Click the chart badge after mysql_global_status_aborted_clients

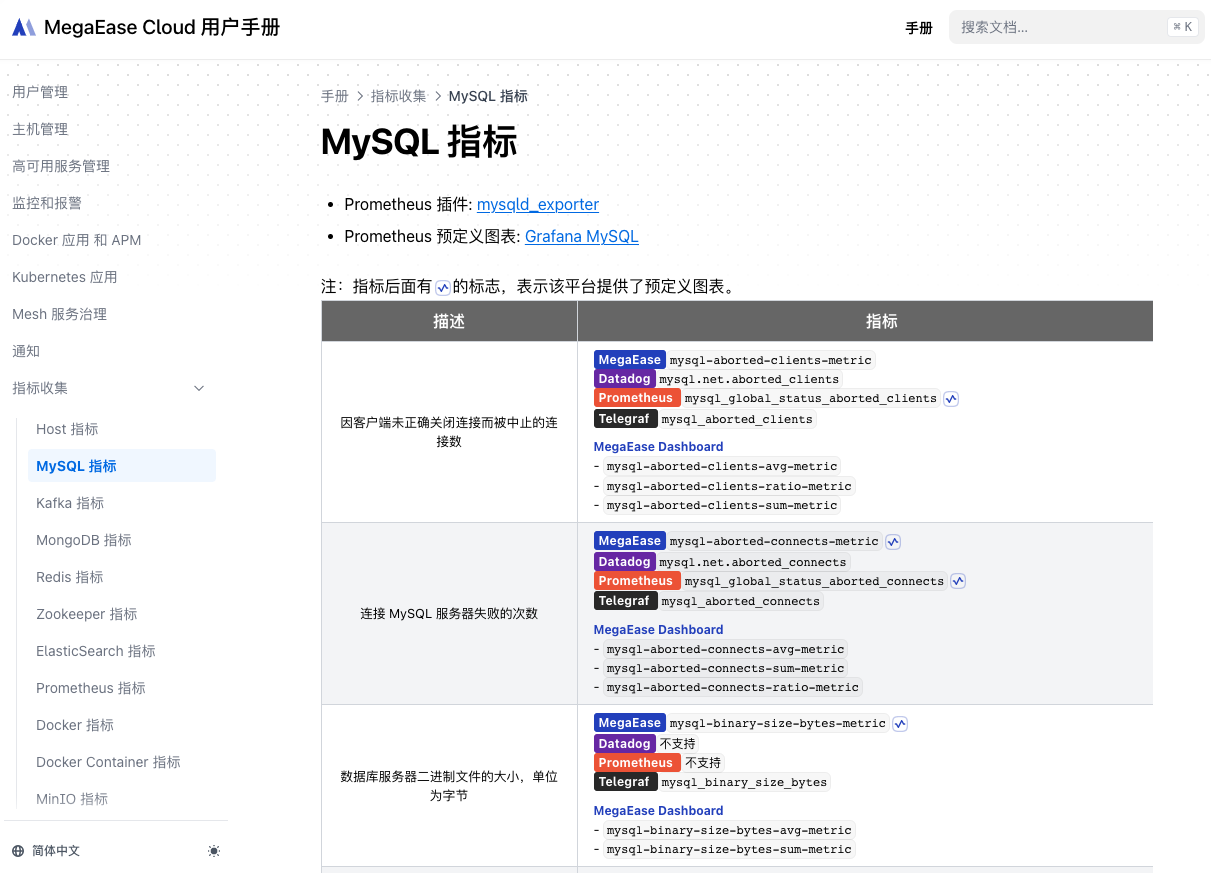[950, 398]
